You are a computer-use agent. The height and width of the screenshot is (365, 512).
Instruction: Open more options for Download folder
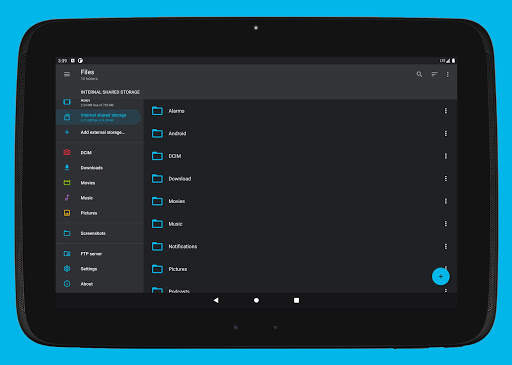(x=446, y=179)
